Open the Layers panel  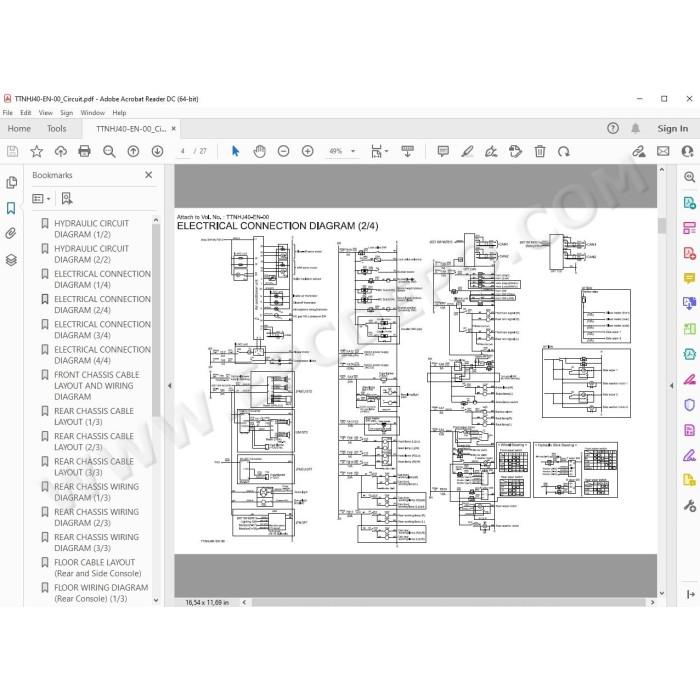coord(11,259)
